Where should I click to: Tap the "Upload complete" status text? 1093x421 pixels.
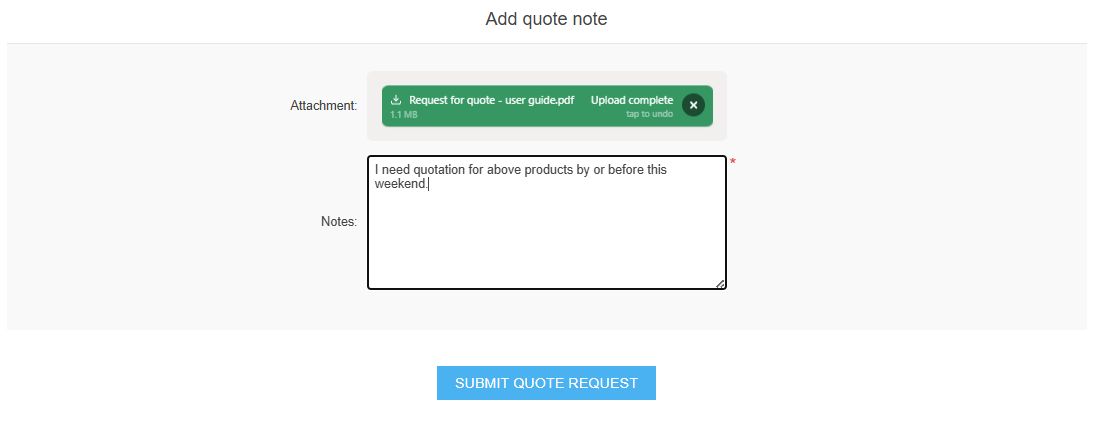(x=631, y=100)
